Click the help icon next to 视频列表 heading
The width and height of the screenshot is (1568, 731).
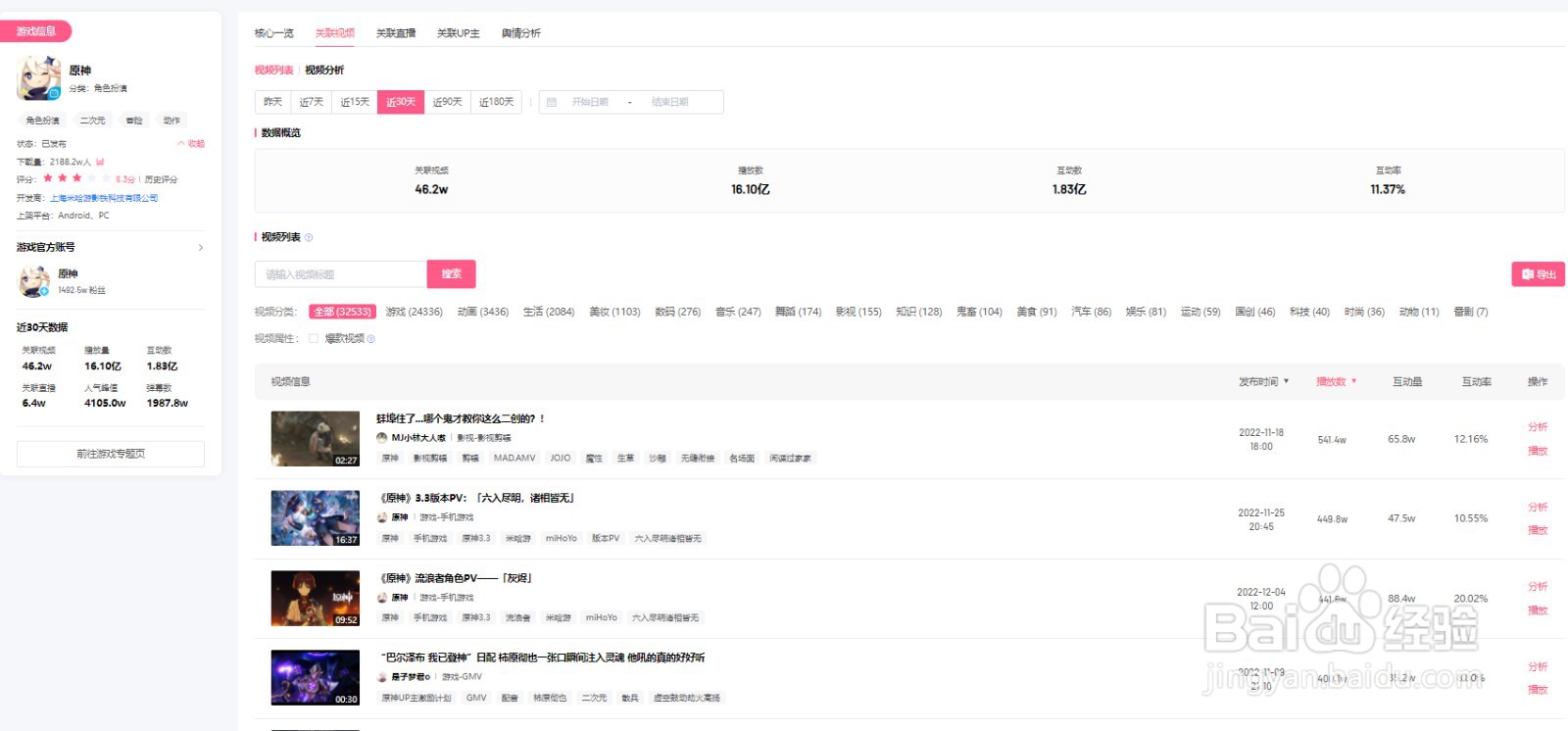click(309, 237)
